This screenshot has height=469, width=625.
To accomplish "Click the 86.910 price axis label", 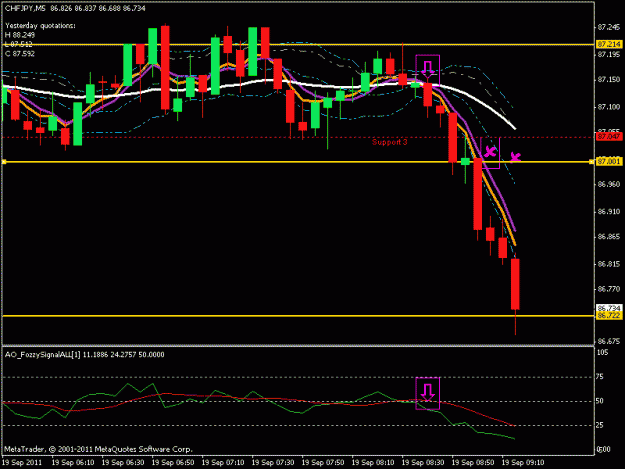I will coord(609,211).
